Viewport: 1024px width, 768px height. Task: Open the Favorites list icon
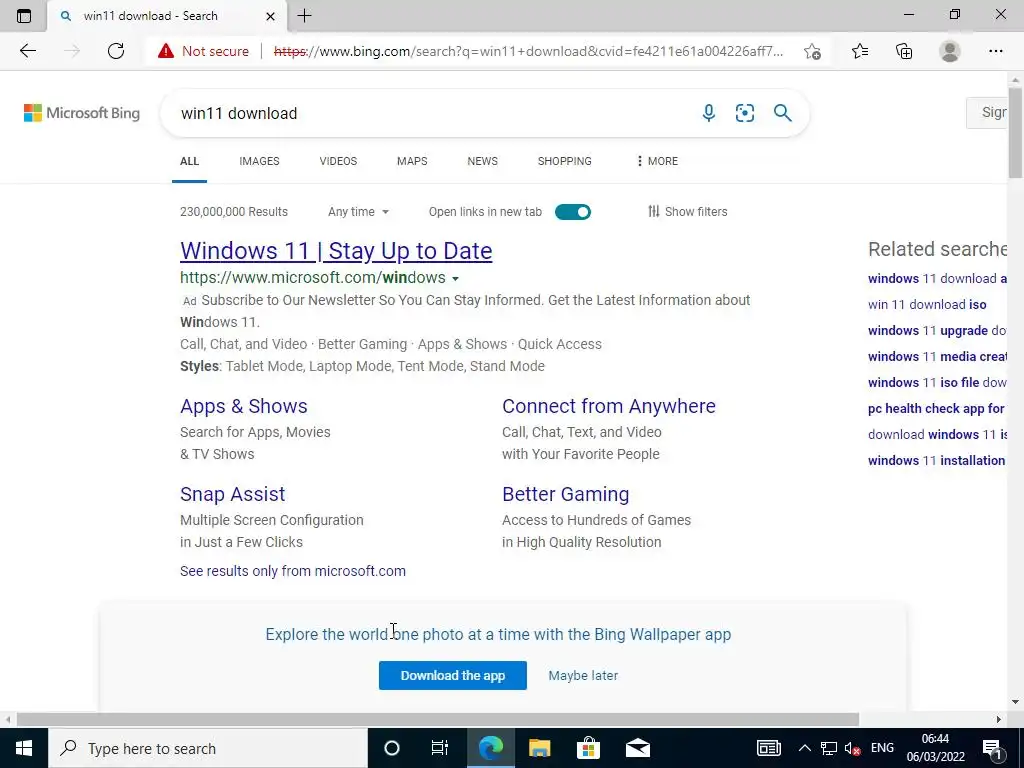[x=860, y=51]
